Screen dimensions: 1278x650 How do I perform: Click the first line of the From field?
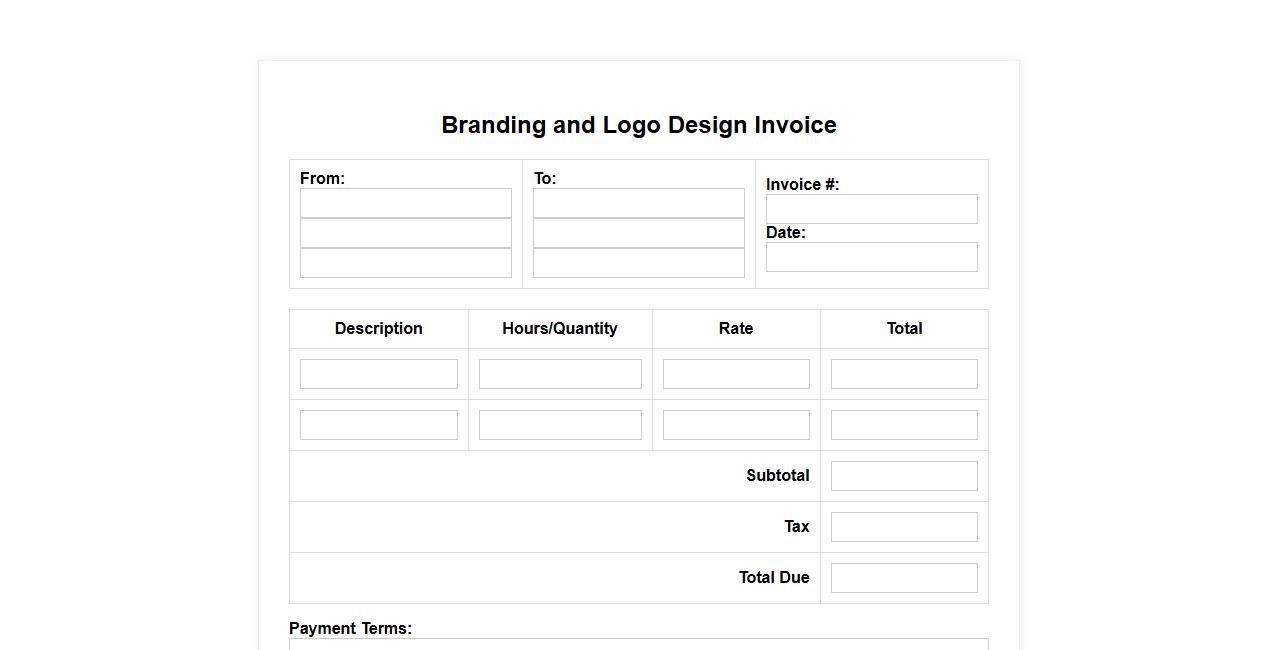tap(405, 203)
